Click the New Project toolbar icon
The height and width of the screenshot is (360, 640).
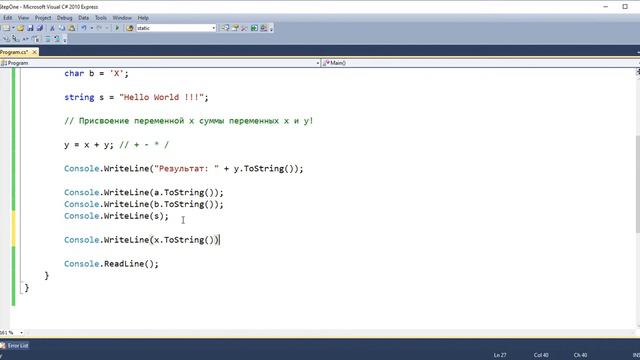6,28
